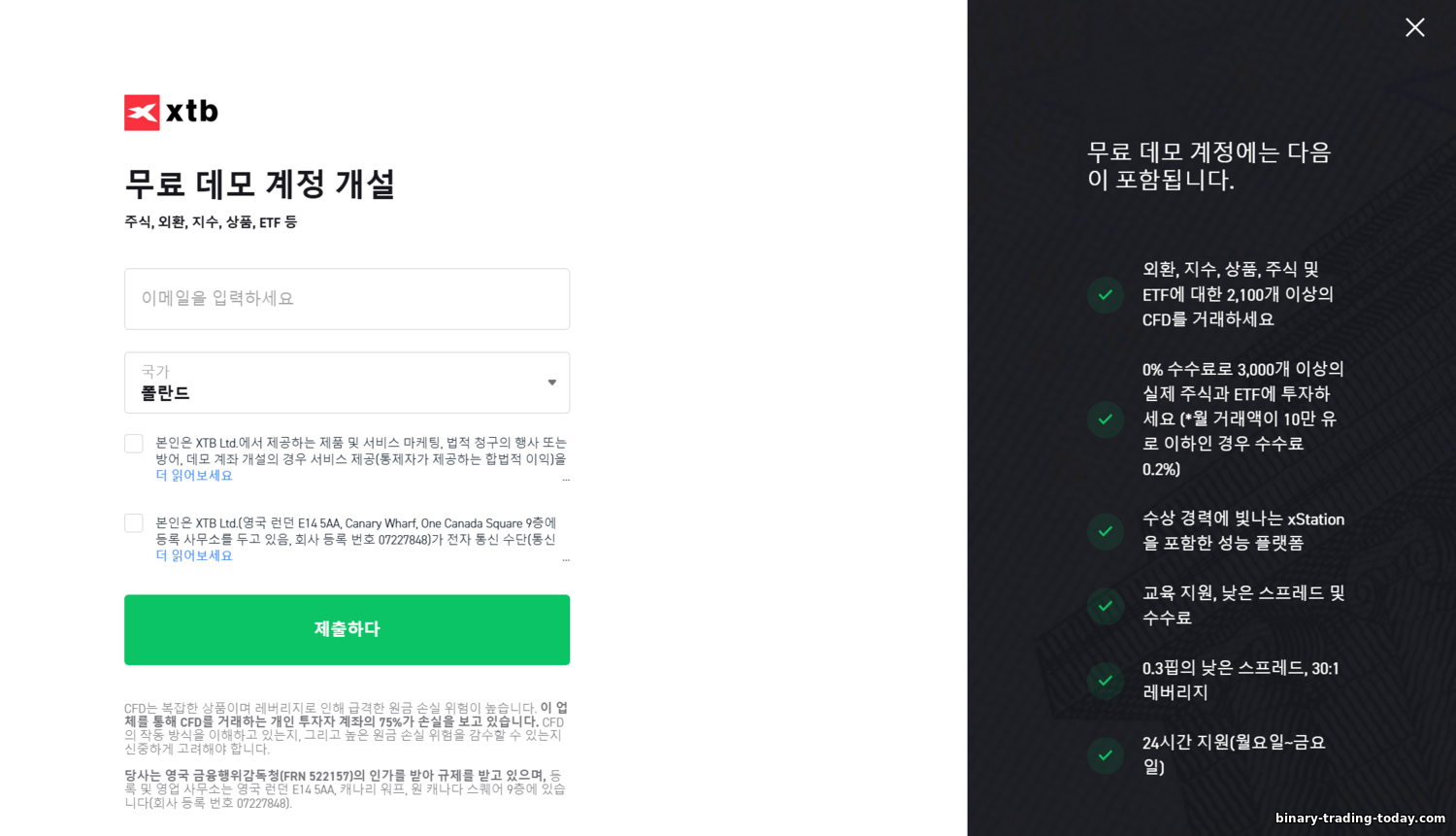1456x836 pixels.
Task: Click the checkmark beside 24-hour support feature
Action: point(1106,755)
